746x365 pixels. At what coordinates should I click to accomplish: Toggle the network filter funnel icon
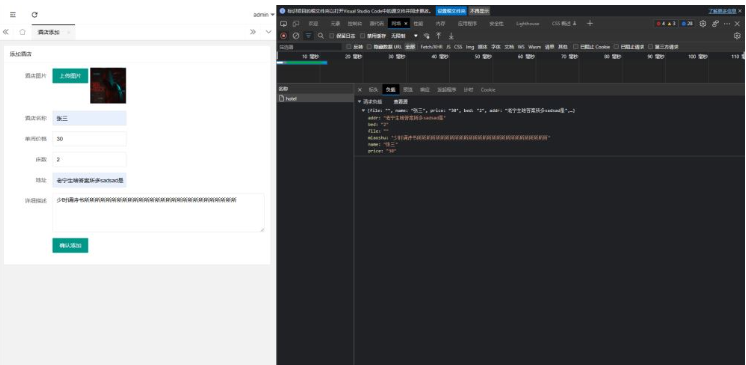point(308,36)
